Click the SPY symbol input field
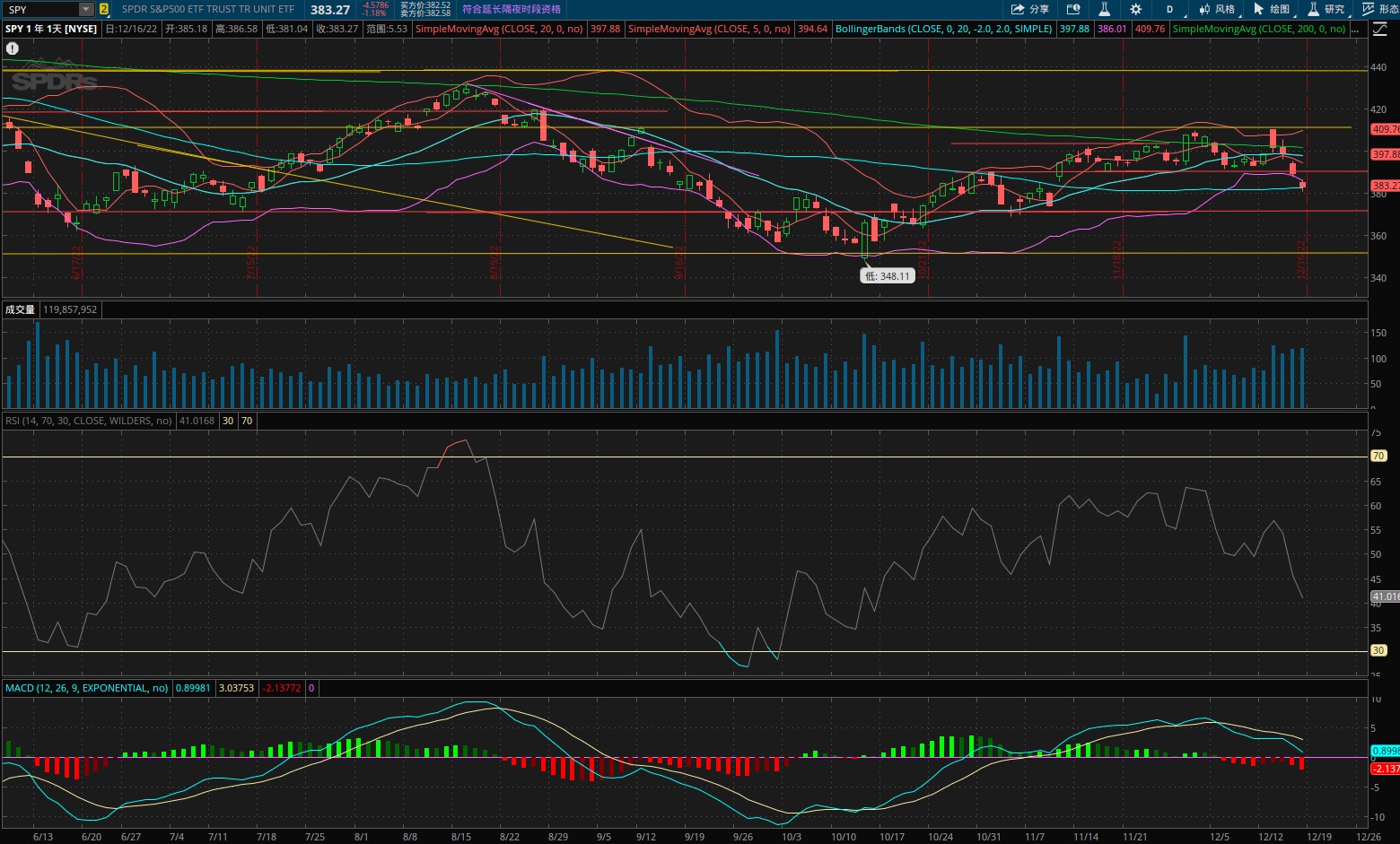1400x844 pixels. (41, 9)
